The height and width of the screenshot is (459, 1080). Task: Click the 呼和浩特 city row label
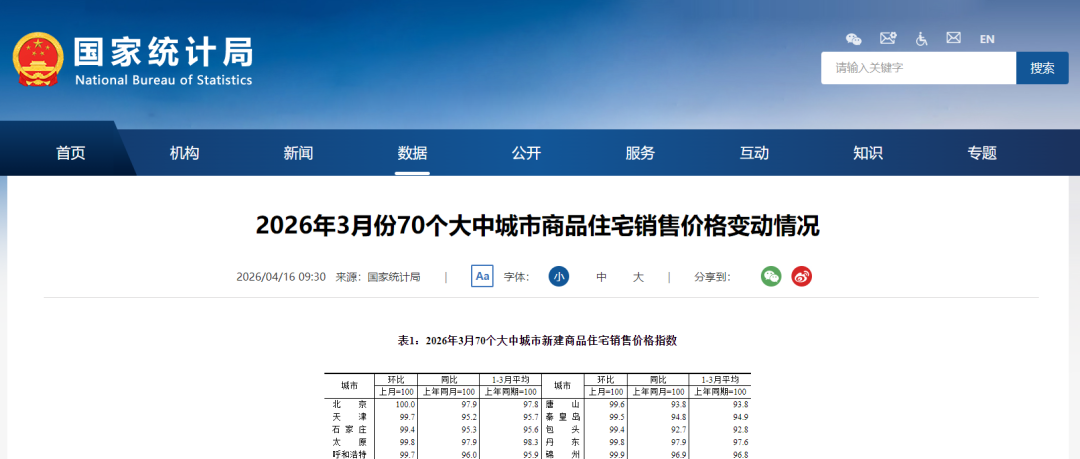[349, 454]
